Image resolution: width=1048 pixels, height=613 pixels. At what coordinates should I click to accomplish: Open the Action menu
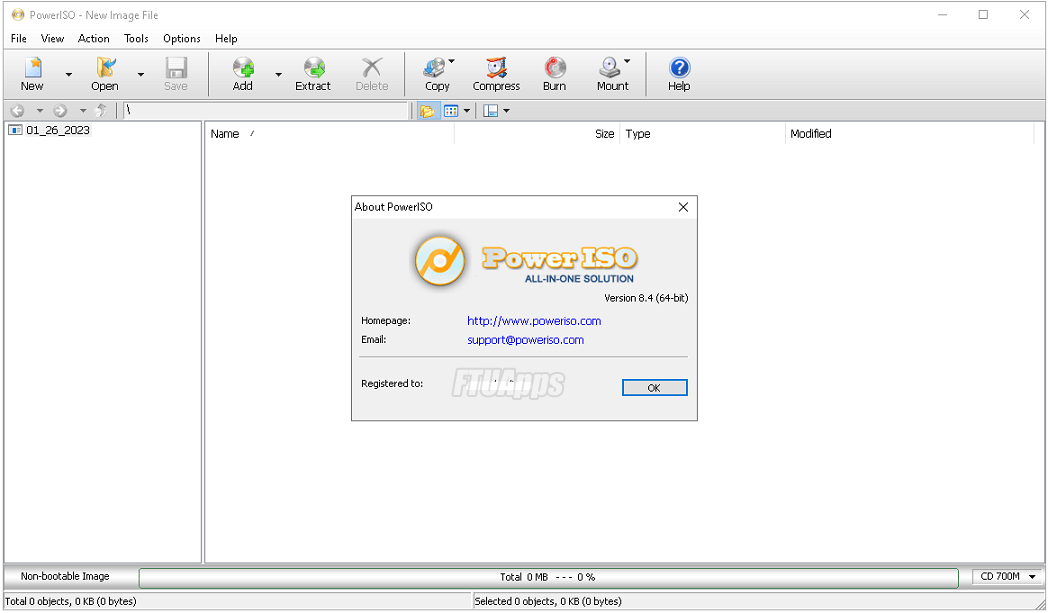pyautogui.click(x=94, y=39)
